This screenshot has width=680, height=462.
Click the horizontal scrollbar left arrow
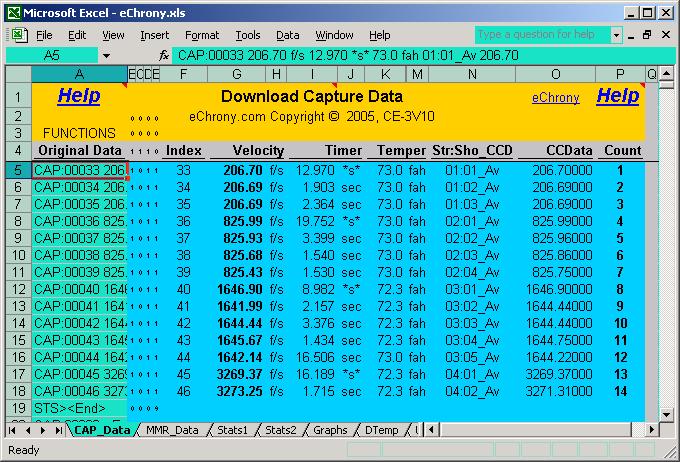pos(431,430)
